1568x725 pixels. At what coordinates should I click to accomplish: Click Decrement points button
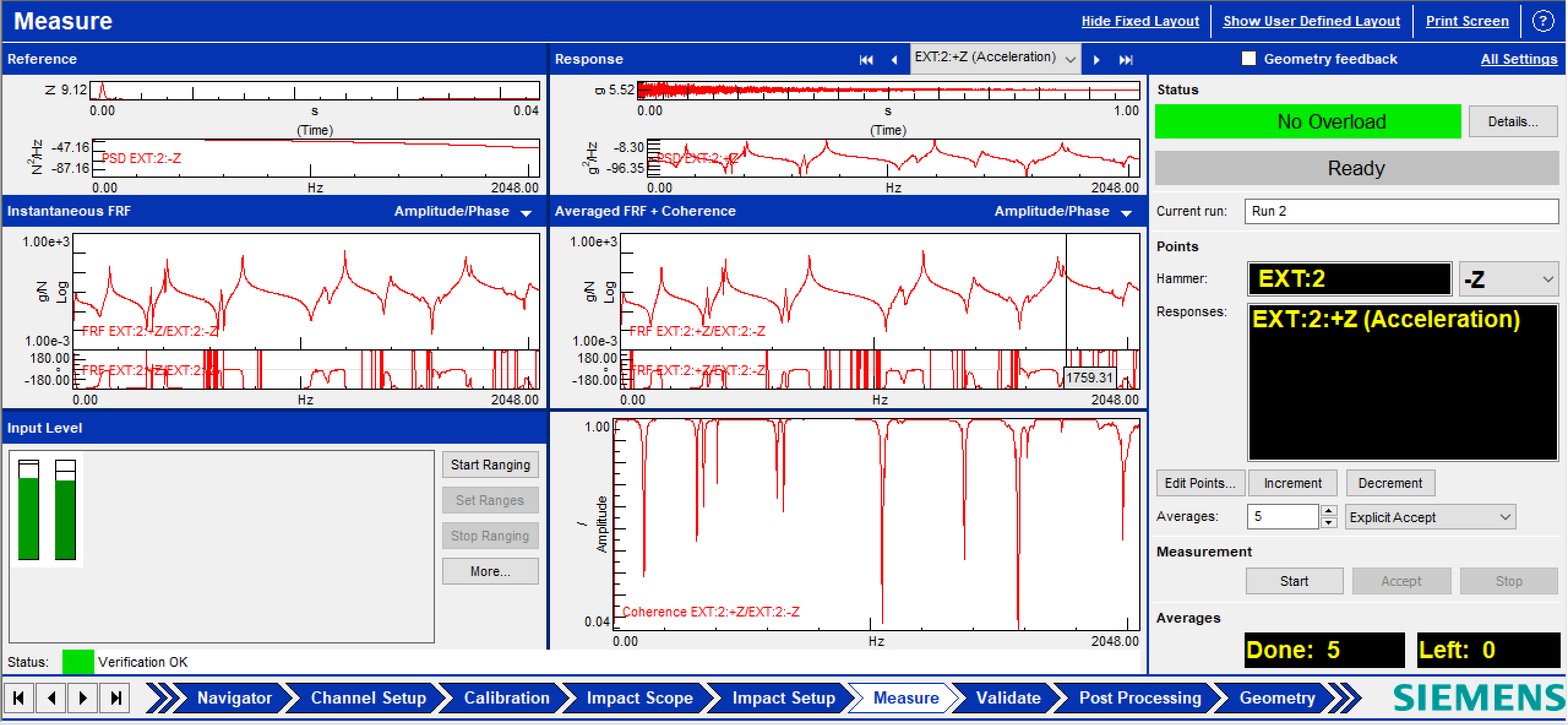[x=1390, y=483]
